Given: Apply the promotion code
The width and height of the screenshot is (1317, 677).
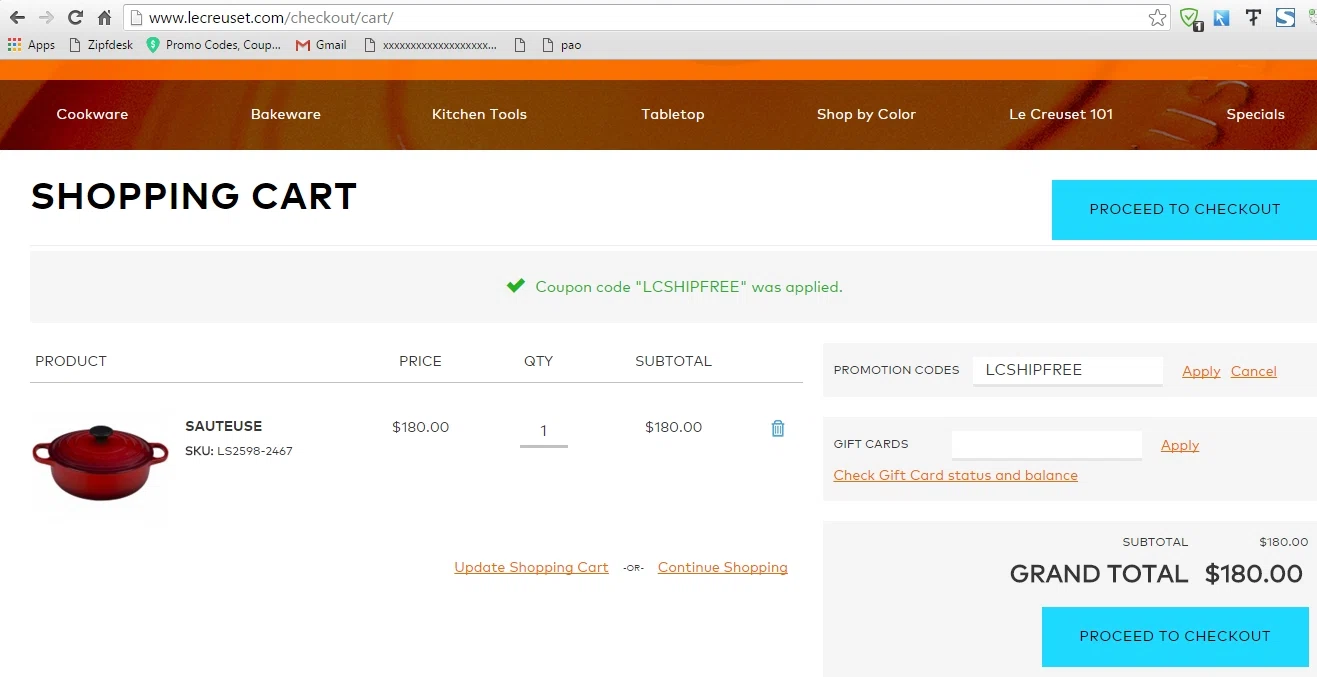Looking at the screenshot, I should click(1201, 371).
